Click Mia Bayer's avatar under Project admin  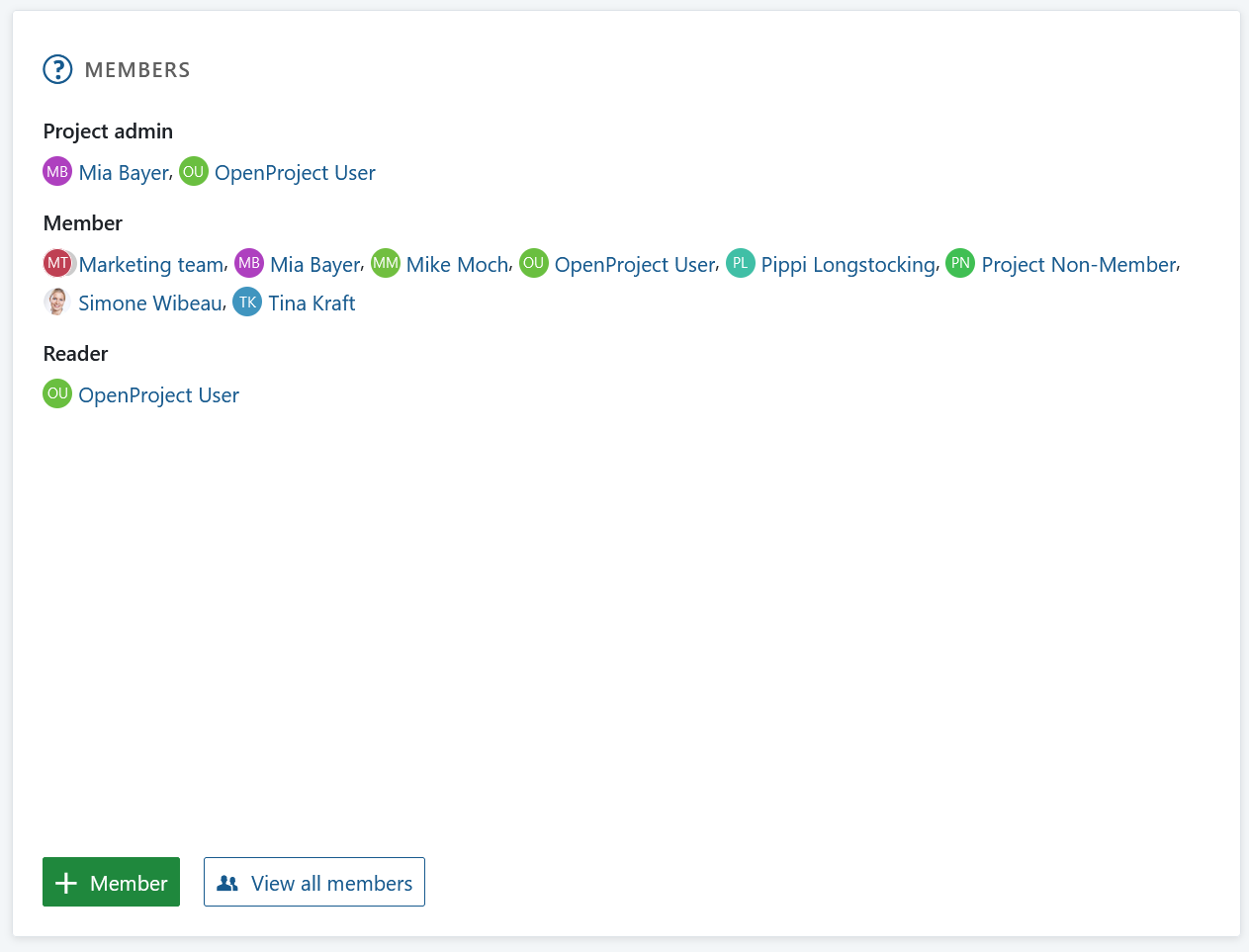pos(57,172)
